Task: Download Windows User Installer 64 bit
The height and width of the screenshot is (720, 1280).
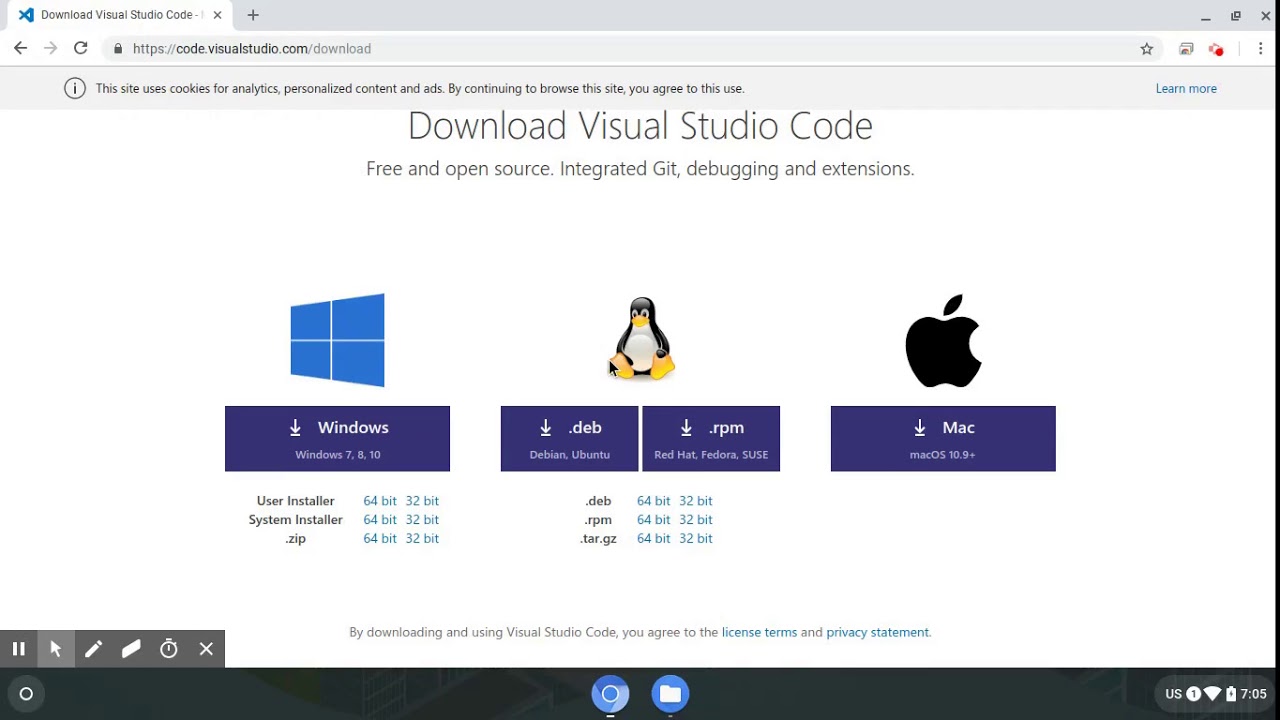Action: (380, 501)
